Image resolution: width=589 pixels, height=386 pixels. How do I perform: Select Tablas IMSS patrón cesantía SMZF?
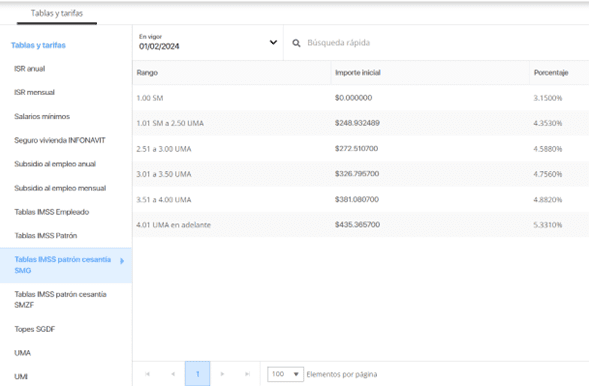(60, 300)
